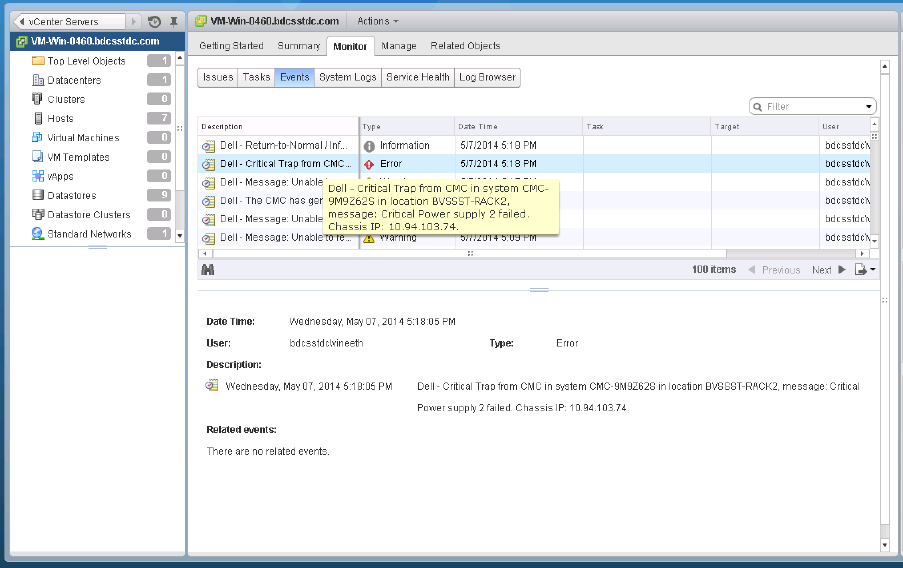Click the Hosts icon
Image resolution: width=903 pixels, height=568 pixels.
pos(38,119)
